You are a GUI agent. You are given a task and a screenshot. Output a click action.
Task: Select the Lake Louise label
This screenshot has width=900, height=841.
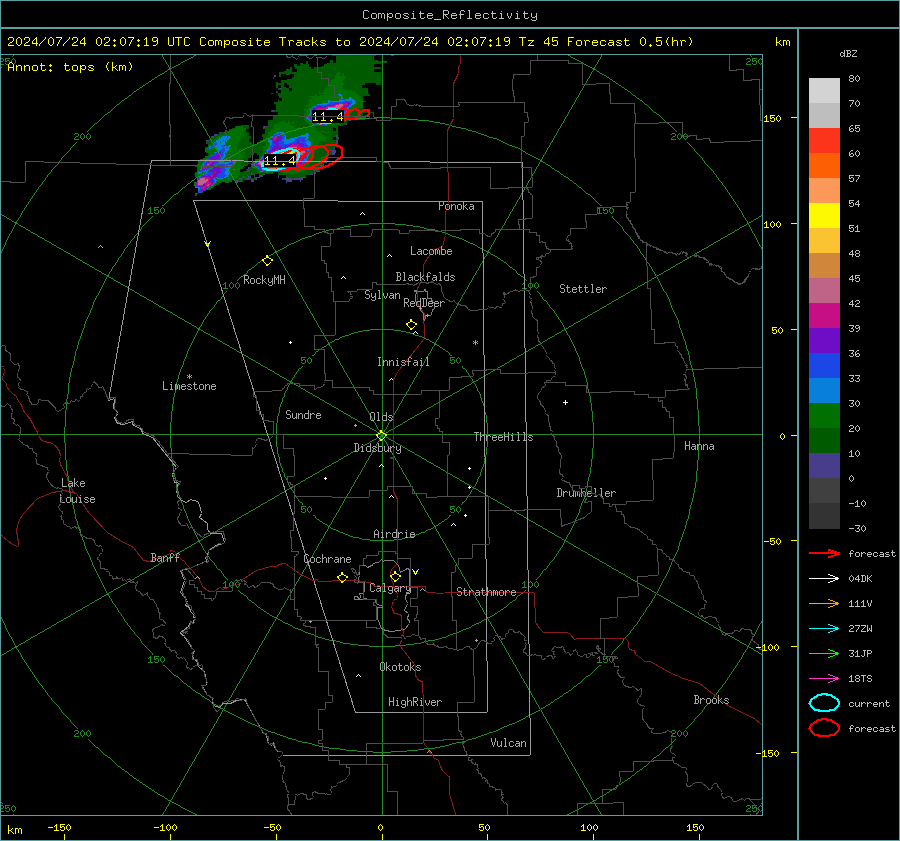pos(77,491)
